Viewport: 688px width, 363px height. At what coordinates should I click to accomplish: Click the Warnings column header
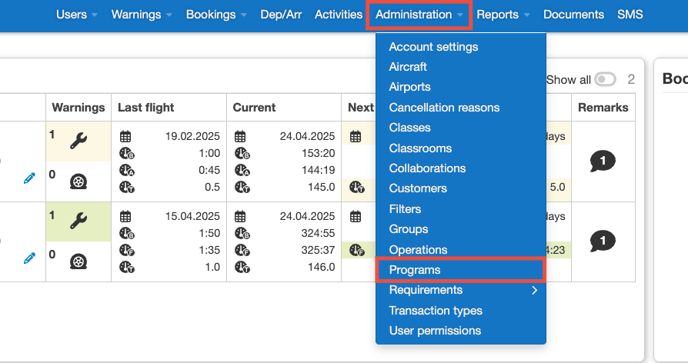click(79, 108)
